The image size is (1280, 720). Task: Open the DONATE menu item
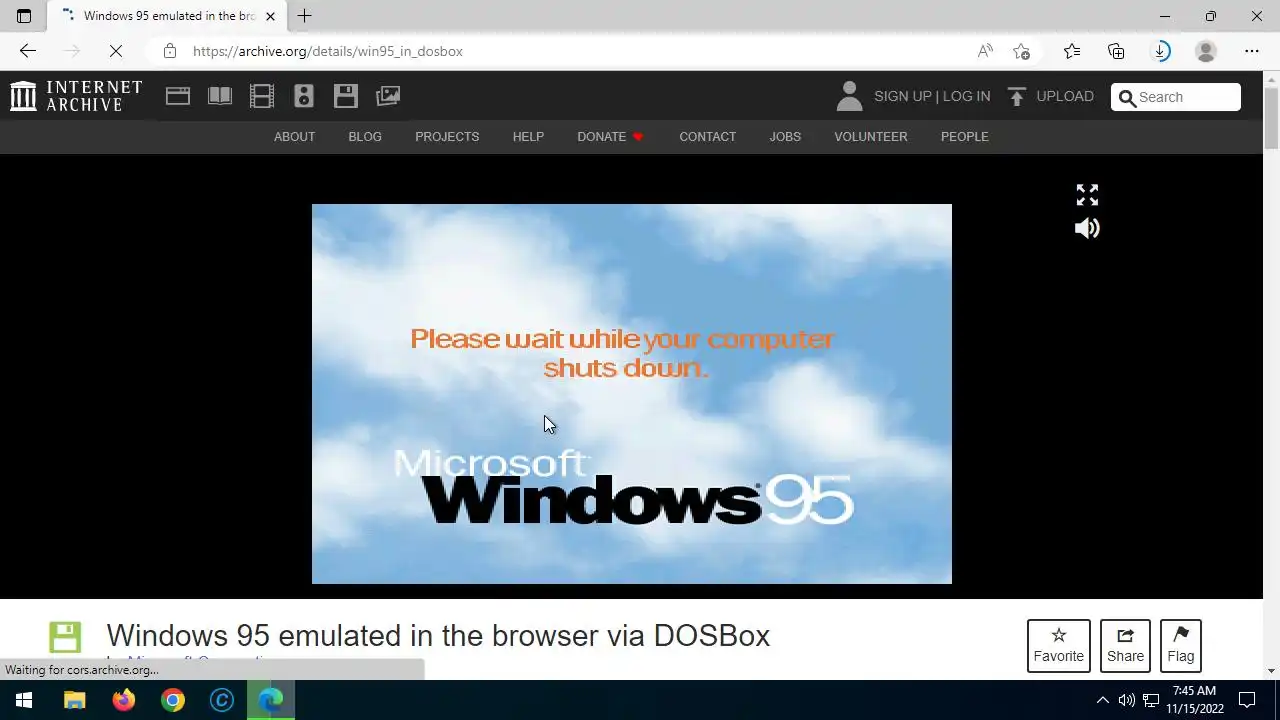[x=610, y=136]
